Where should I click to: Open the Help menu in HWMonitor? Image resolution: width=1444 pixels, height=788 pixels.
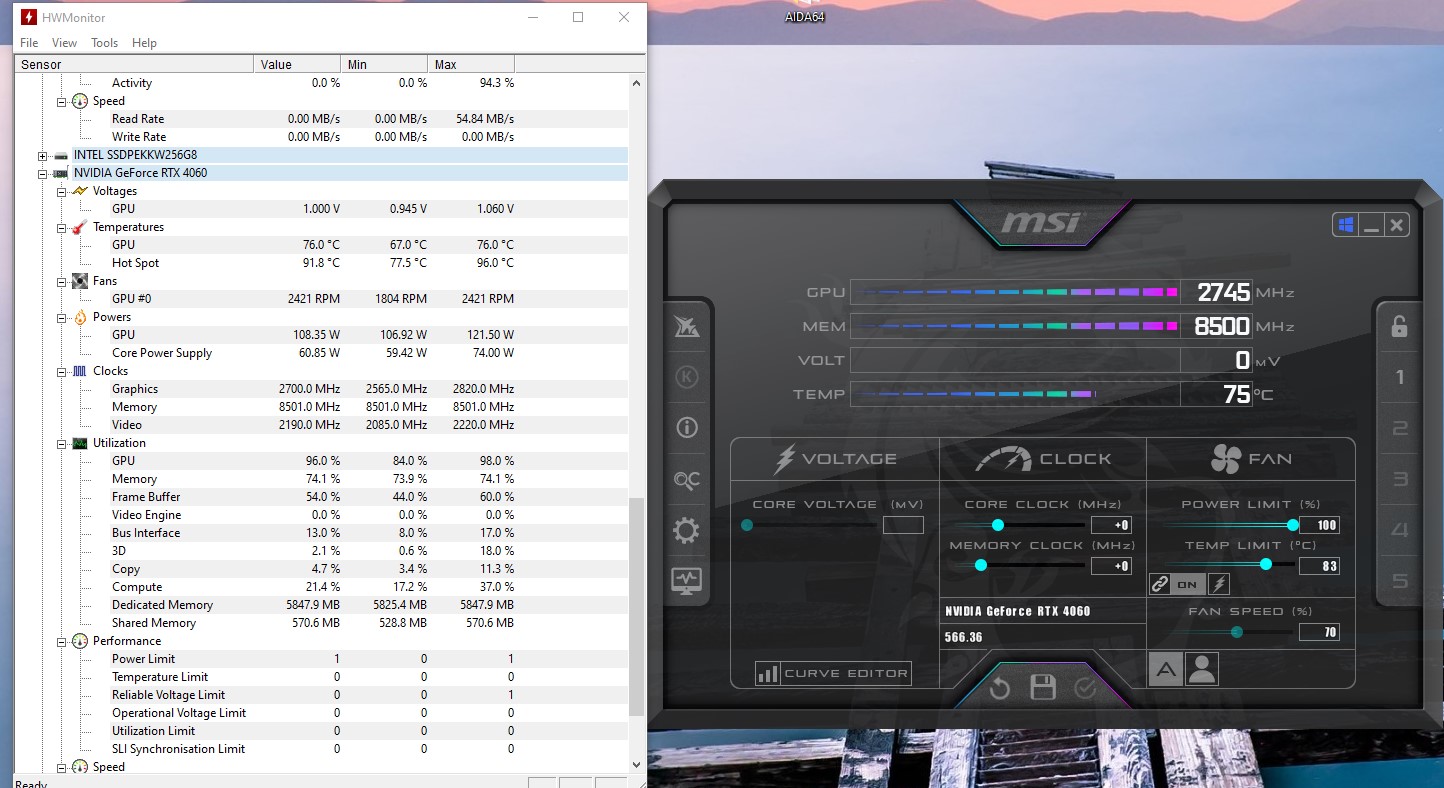[144, 43]
